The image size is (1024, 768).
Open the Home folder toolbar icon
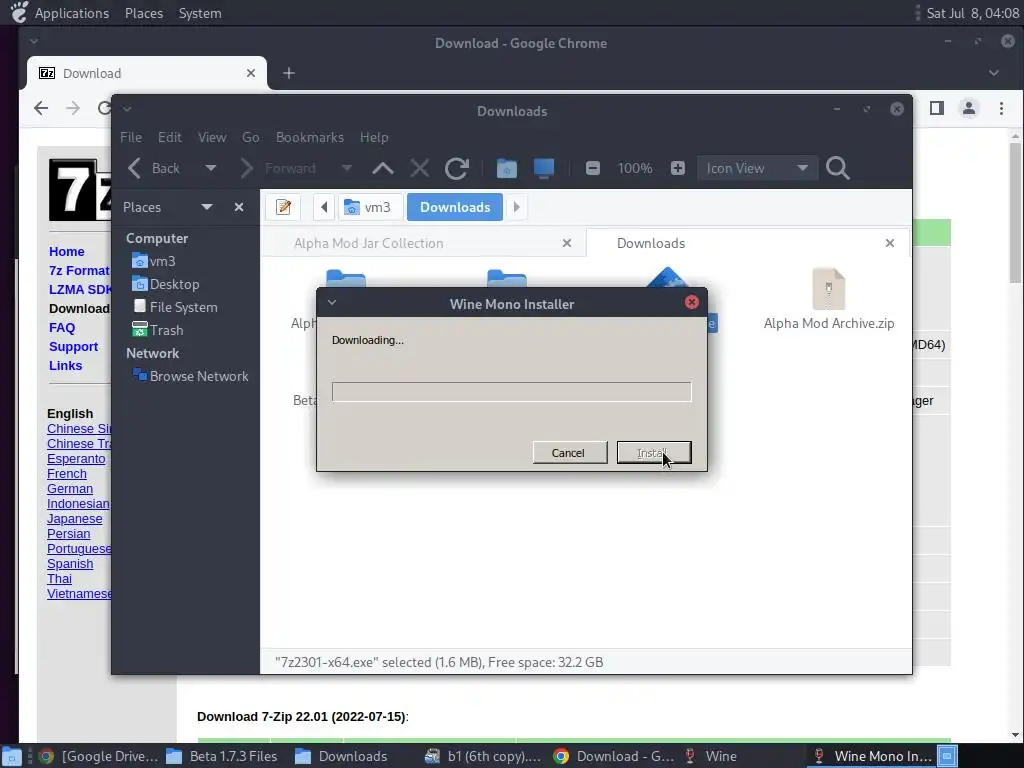pos(507,168)
